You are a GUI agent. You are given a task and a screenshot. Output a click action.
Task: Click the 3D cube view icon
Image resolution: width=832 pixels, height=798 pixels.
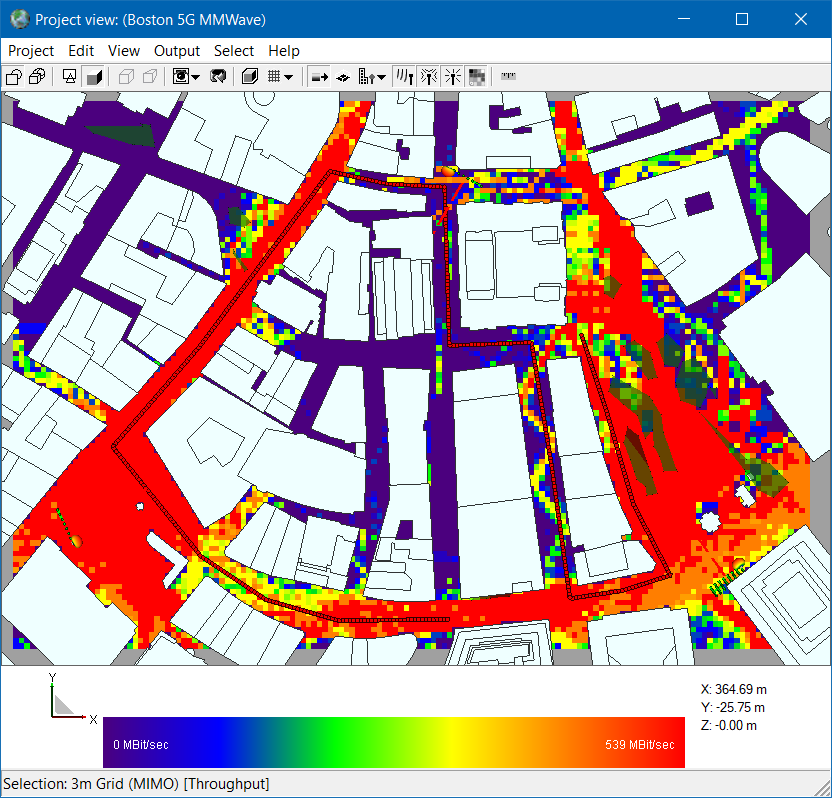[249, 76]
